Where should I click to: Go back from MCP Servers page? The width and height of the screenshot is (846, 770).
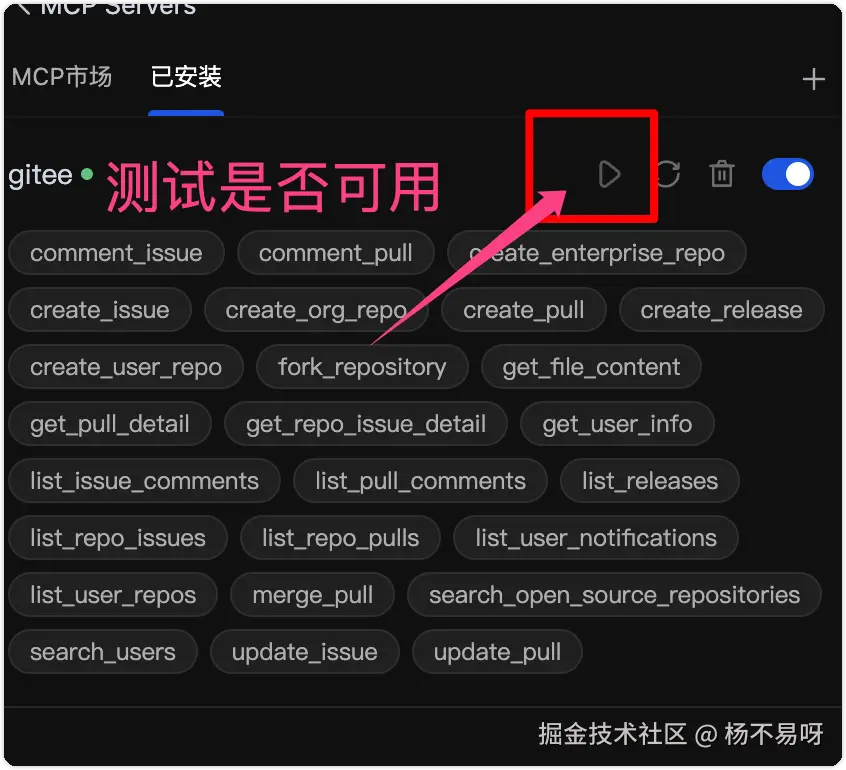pyautogui.click(x=24, y=9)
